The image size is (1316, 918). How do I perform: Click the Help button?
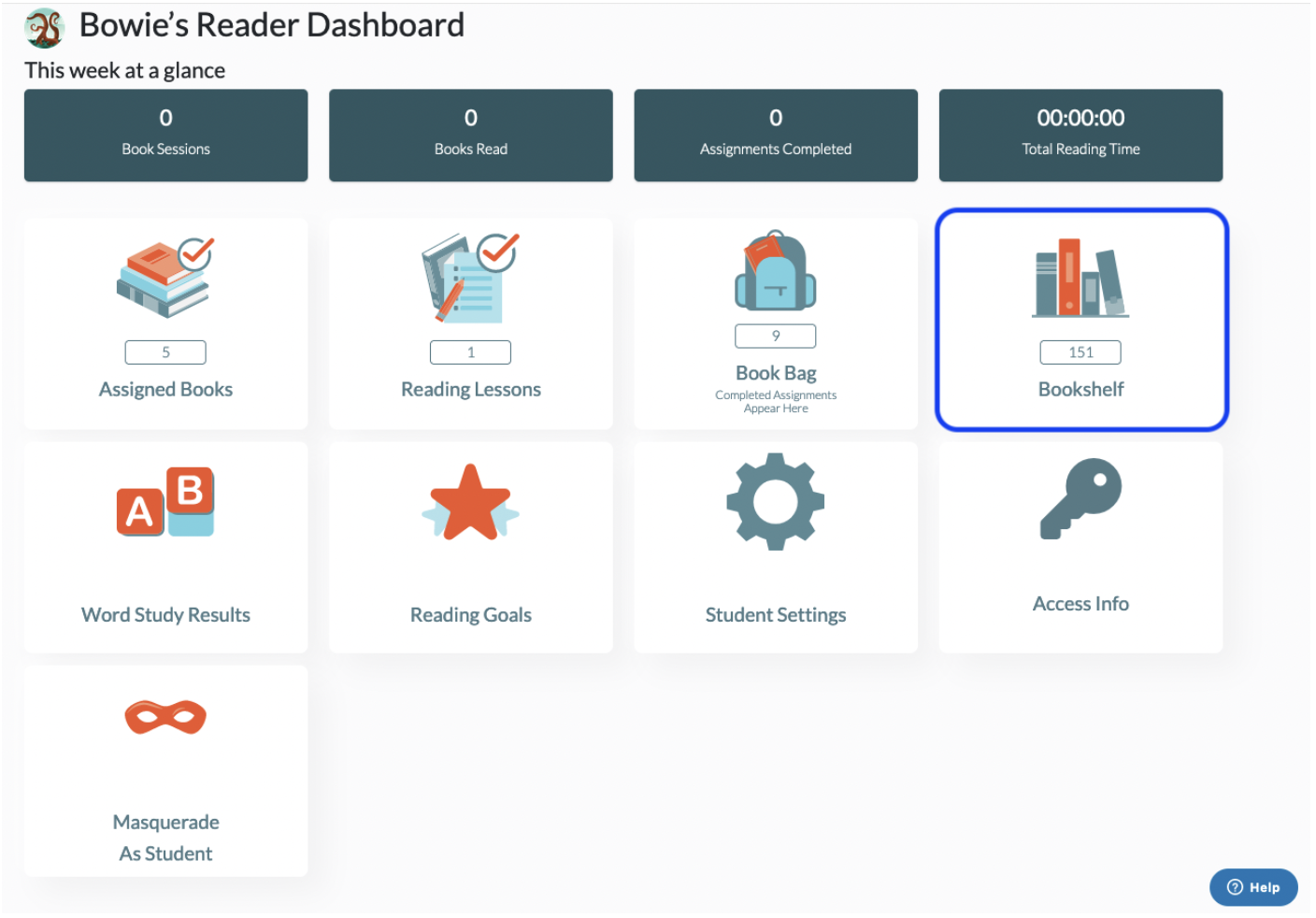click(x=1253, y=887)
